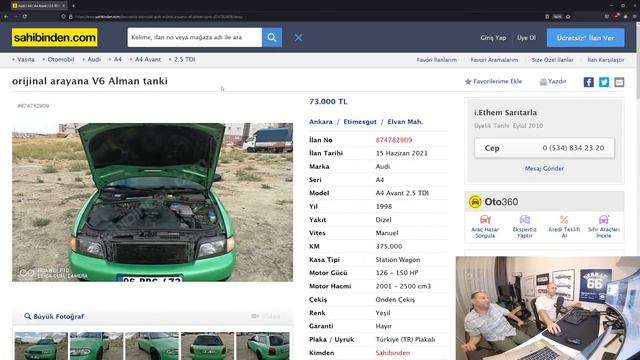
Task: Click the sahibinden.com logo
Action: pyautogui.click(x=55, y=38)
